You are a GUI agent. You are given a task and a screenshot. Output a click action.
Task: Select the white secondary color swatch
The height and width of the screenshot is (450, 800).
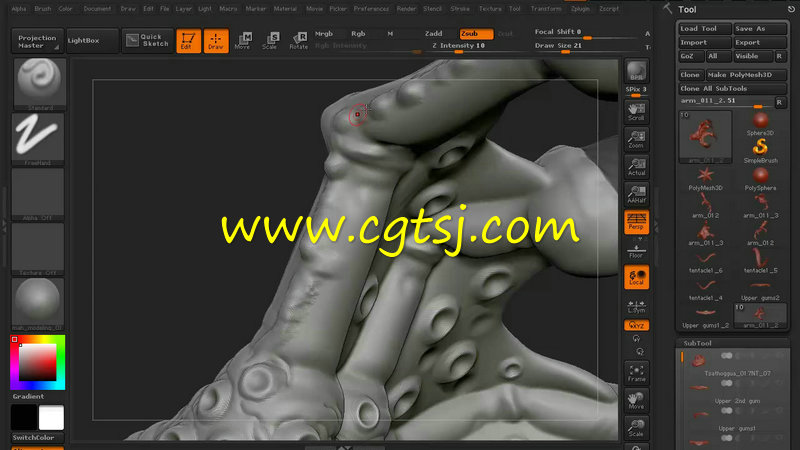click(51, 417)
